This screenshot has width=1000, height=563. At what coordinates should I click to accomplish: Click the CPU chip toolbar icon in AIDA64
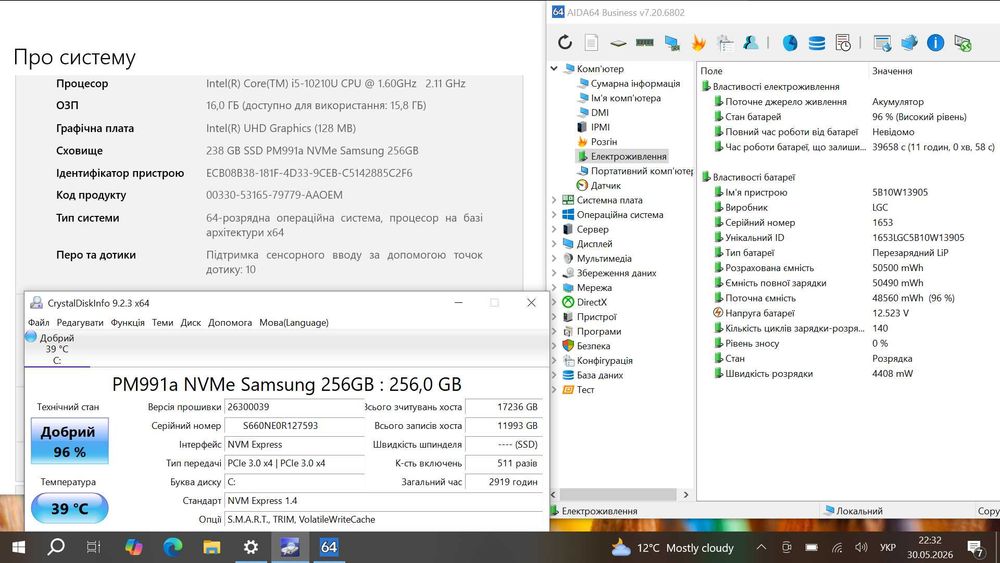618,43
